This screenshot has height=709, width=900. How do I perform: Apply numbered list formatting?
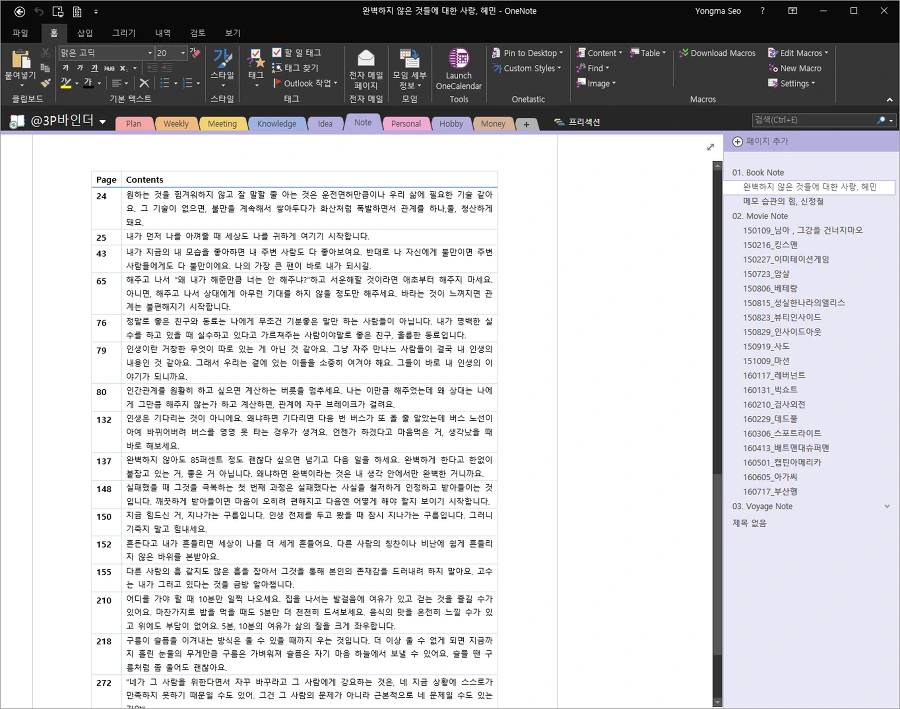[187, 83]
